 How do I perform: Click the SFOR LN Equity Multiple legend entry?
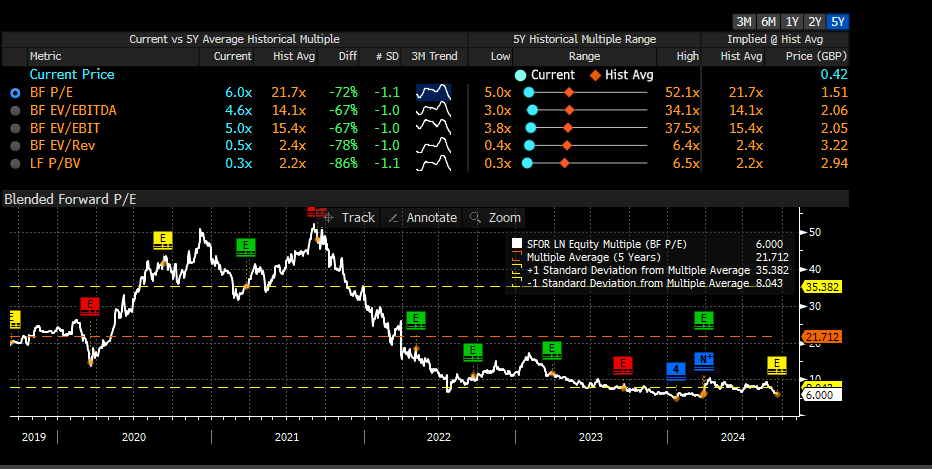coord(608,244)
